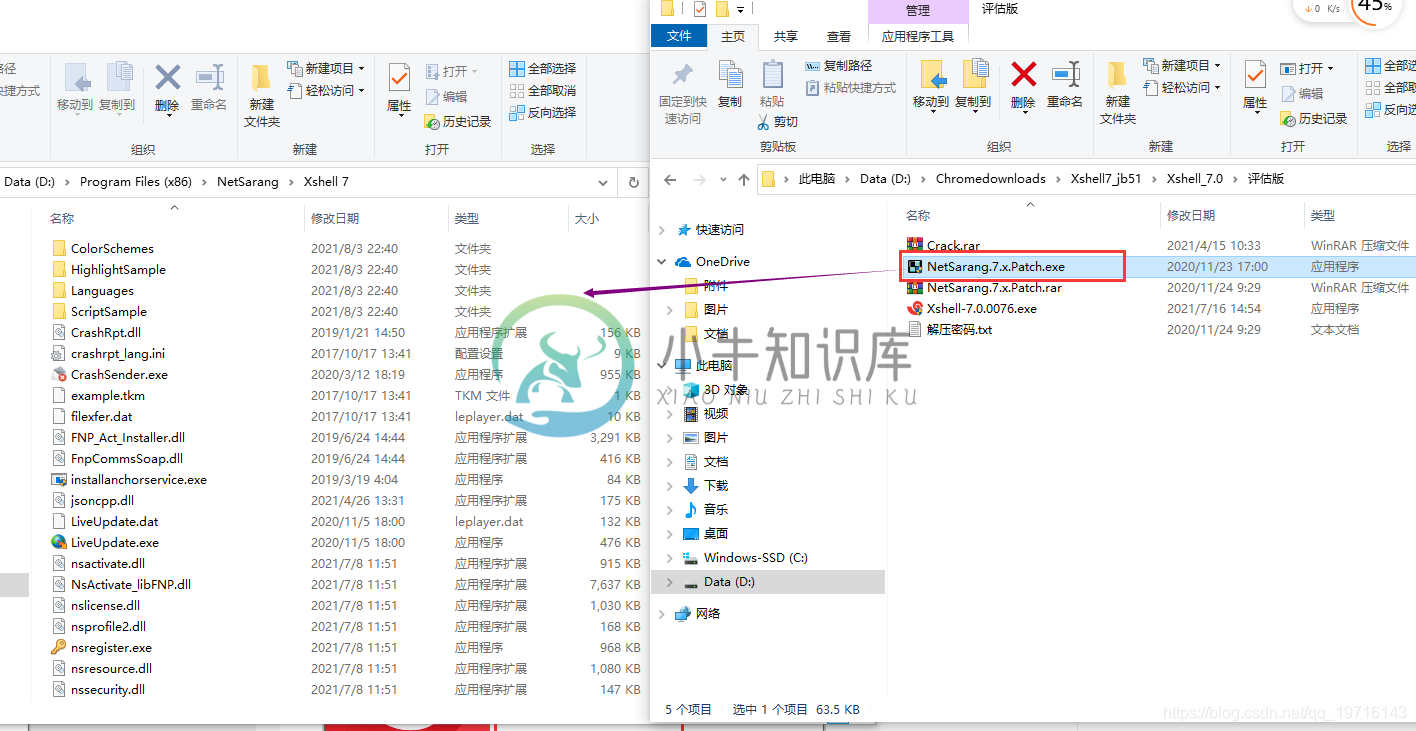The image size is (1416, 731).
Task: Click refresh button in left window address bar
Action: point(634,183)
